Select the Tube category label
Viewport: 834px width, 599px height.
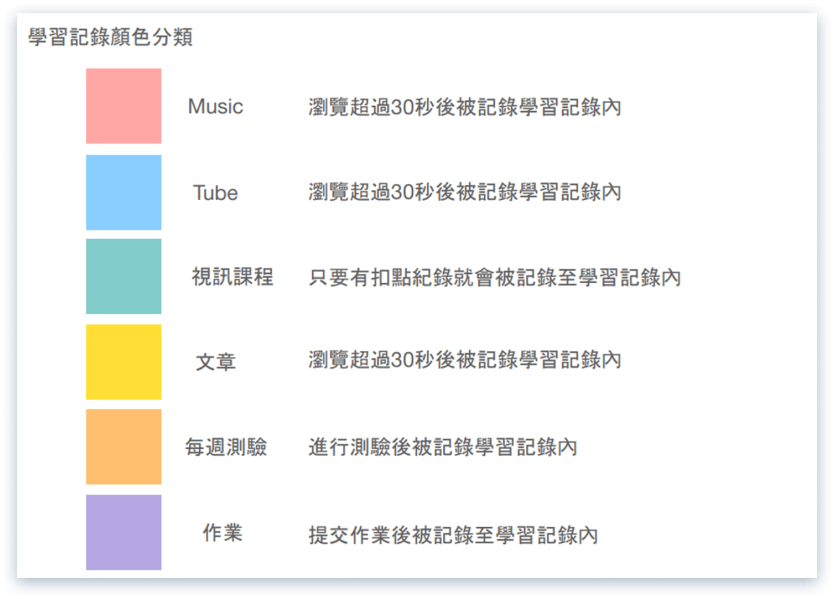click(215, 193)
